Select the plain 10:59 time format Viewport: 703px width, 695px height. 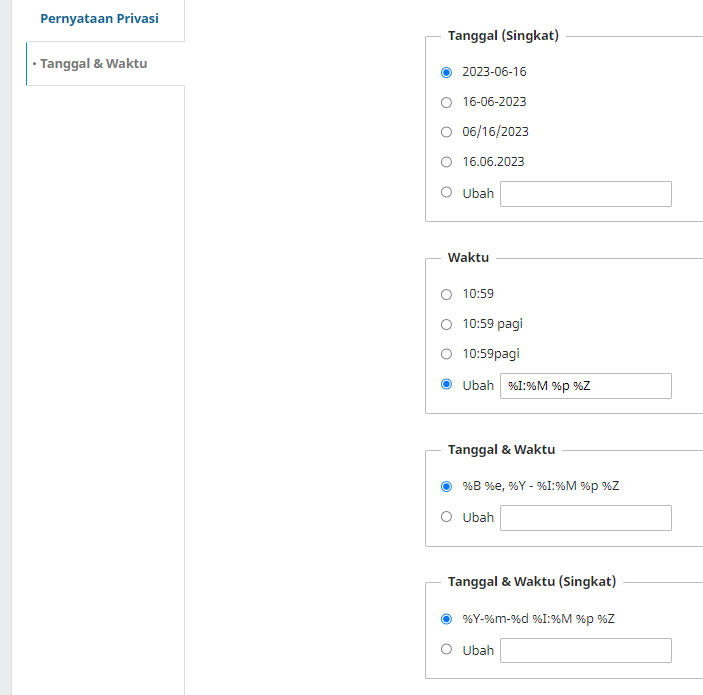click(x=446, y=294)
